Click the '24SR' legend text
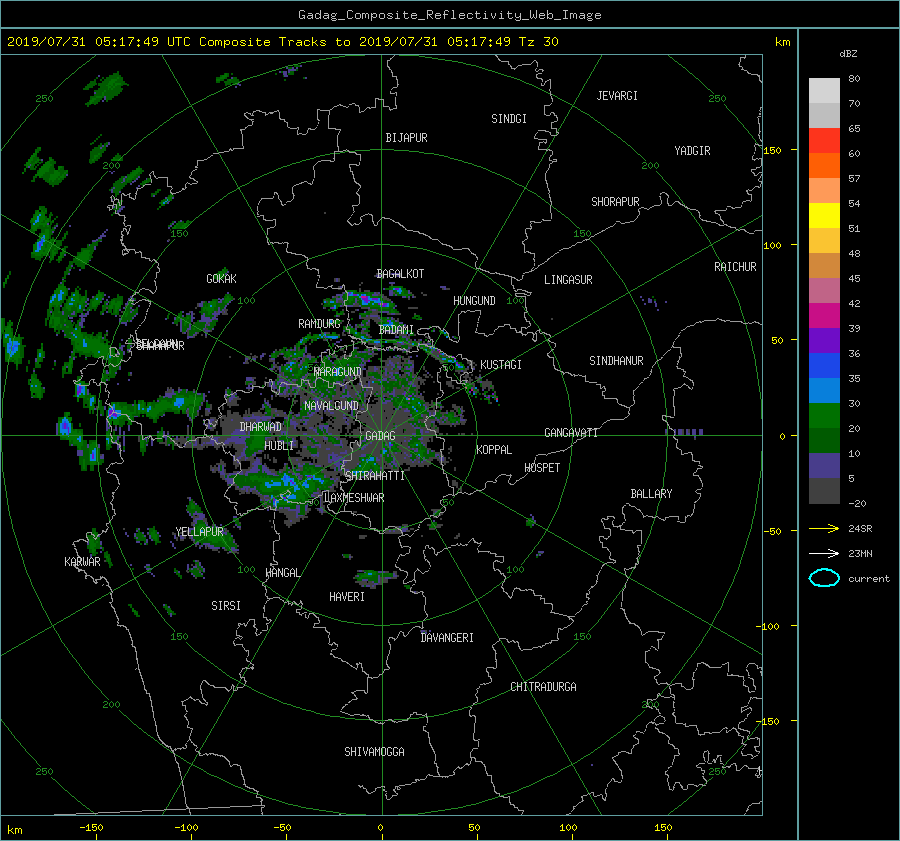The height and width of the screenshot is (841, 900). click(x=860, y=528)
